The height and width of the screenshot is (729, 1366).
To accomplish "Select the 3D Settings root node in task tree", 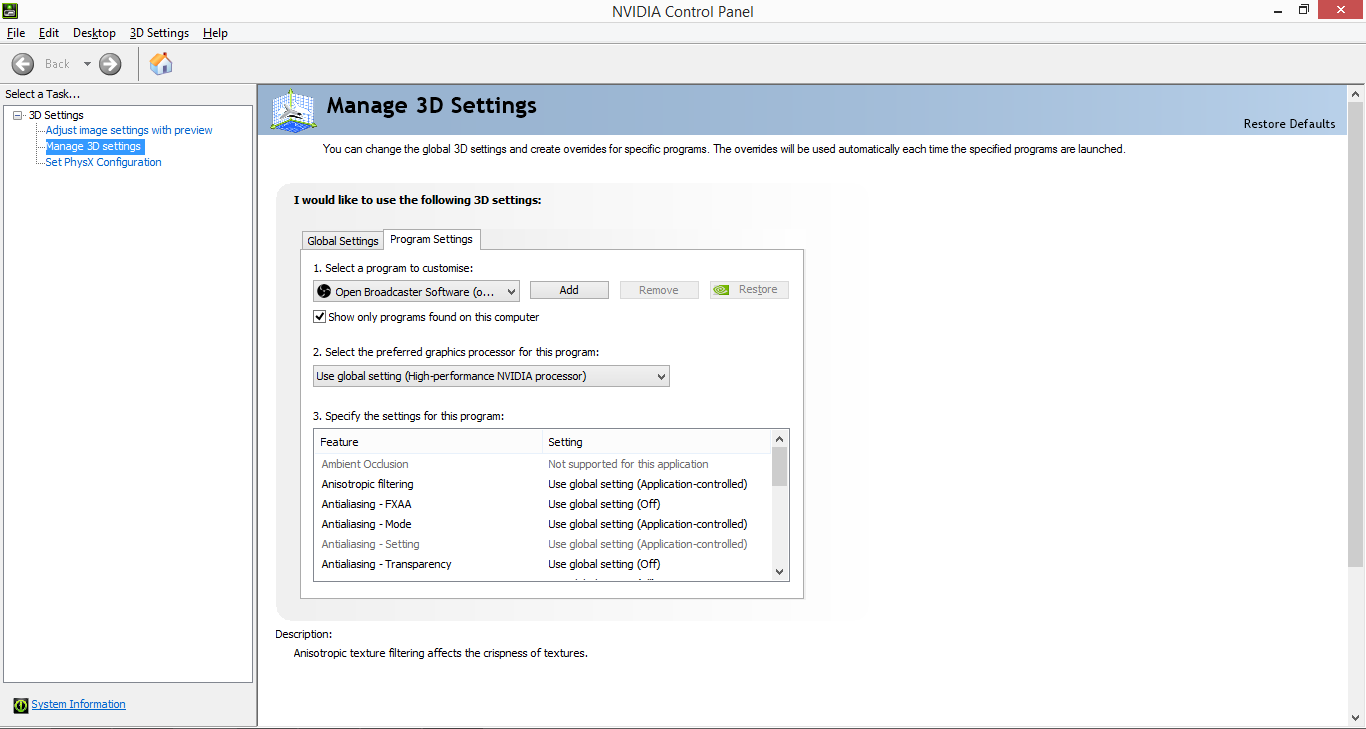I will coord(56,115).
